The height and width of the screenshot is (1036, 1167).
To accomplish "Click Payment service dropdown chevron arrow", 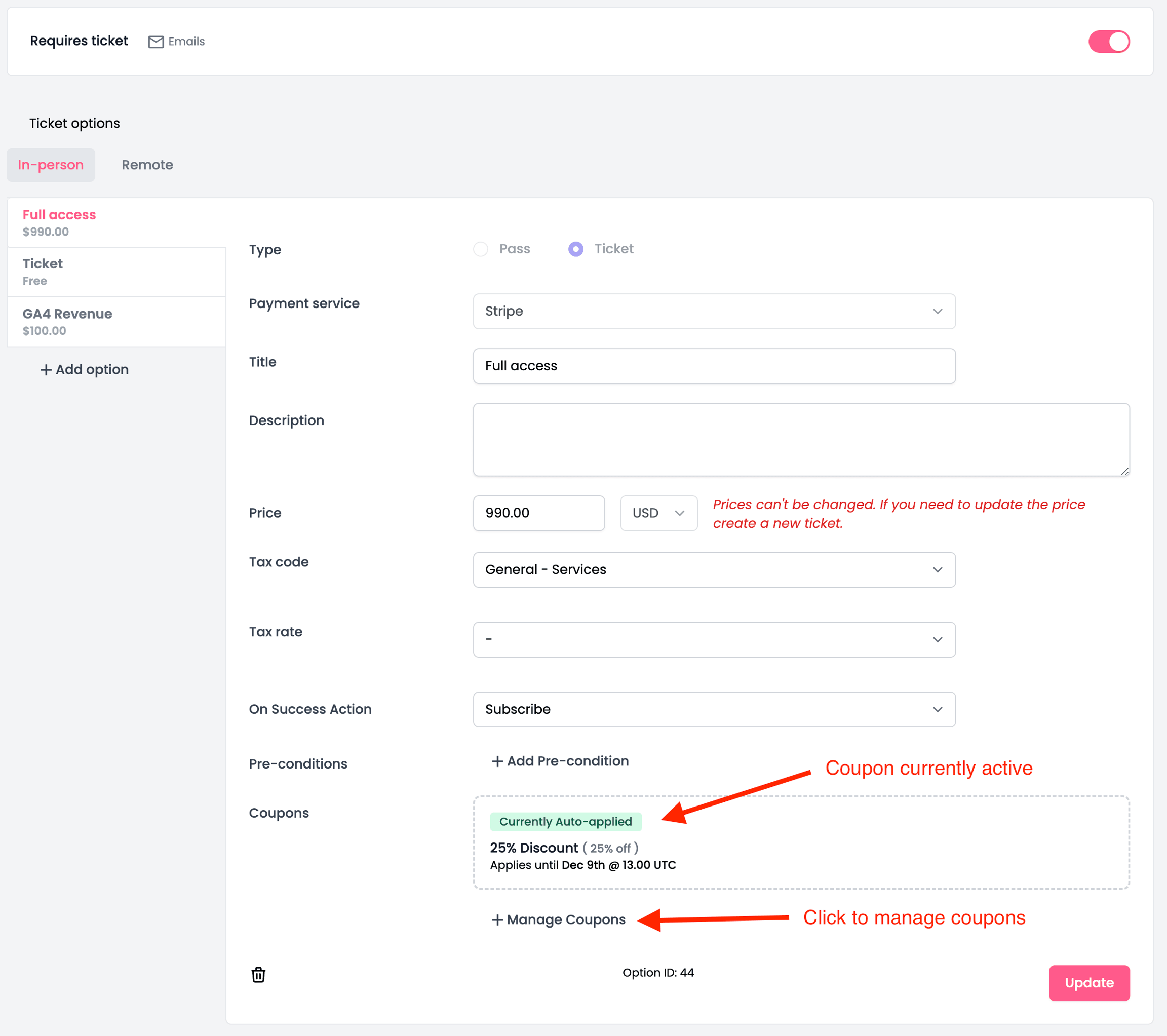I will point(937,311).
